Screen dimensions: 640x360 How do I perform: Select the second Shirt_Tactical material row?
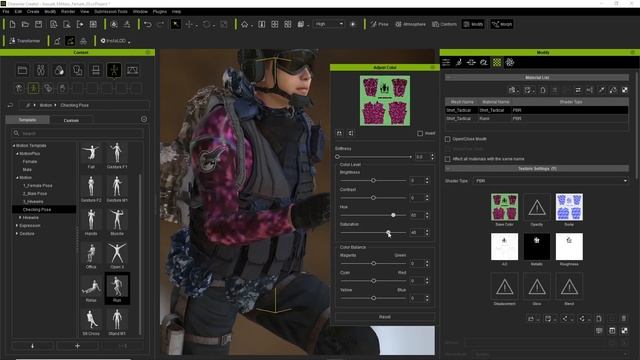click(x=536, y=119)
